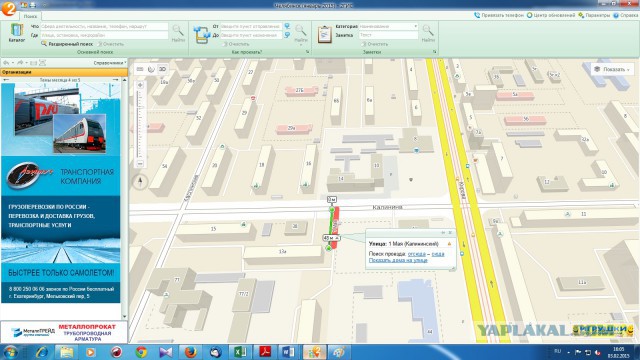Pick the destination point on the map
Image resolution: width=640 pixels, height=360 pixels.
tap(287, 36)
